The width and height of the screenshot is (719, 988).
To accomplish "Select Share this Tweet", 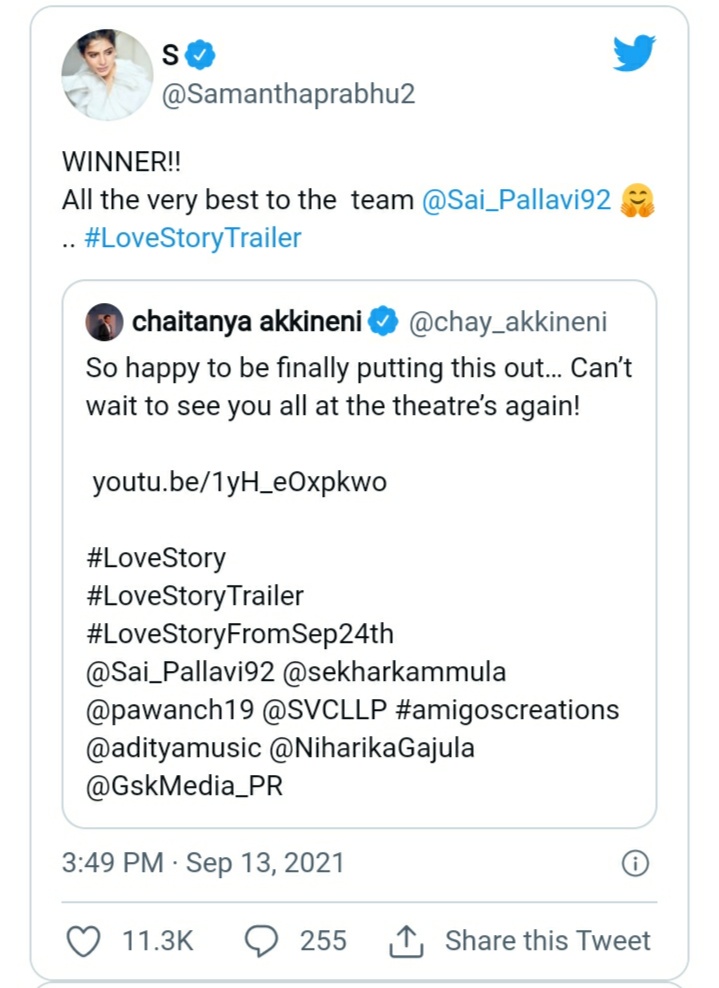I will (546, 940).
